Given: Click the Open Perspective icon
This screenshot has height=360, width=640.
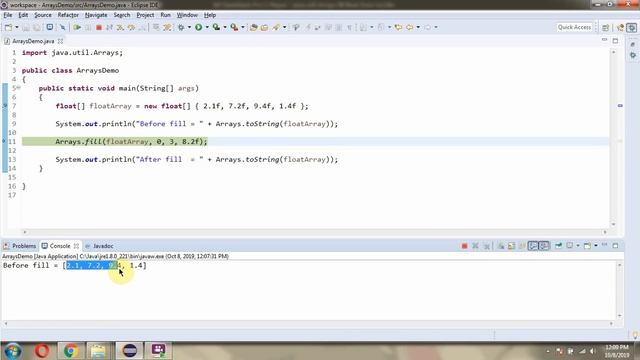Looking at the screenshot, I should (605, 27).
